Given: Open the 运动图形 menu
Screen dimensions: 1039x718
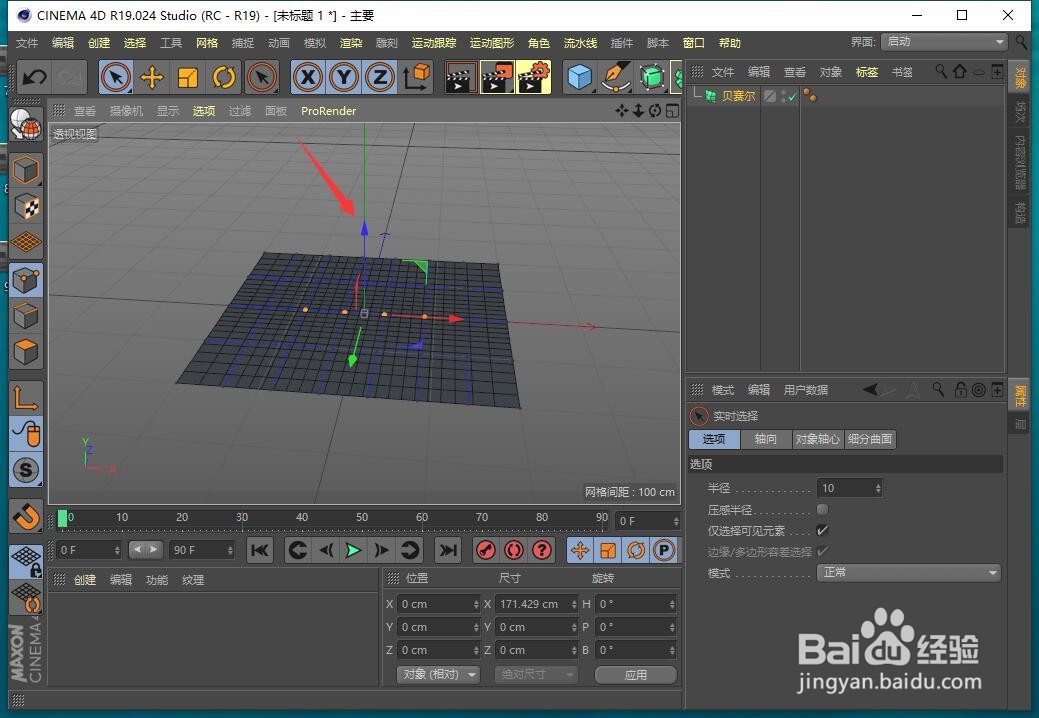Looking at the screenshot, I should pyautogui.click(x=492, y=43).
